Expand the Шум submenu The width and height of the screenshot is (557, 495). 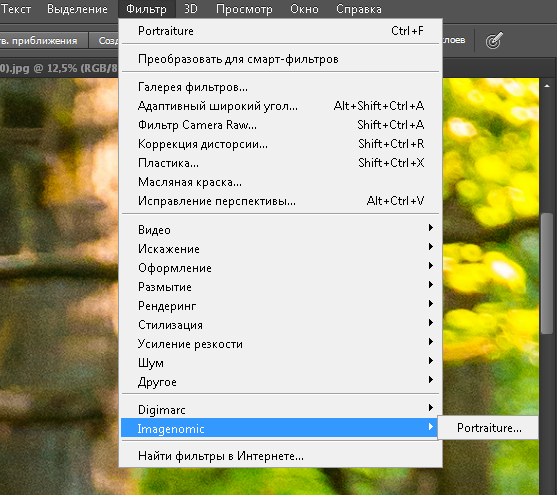coord(281,363)
